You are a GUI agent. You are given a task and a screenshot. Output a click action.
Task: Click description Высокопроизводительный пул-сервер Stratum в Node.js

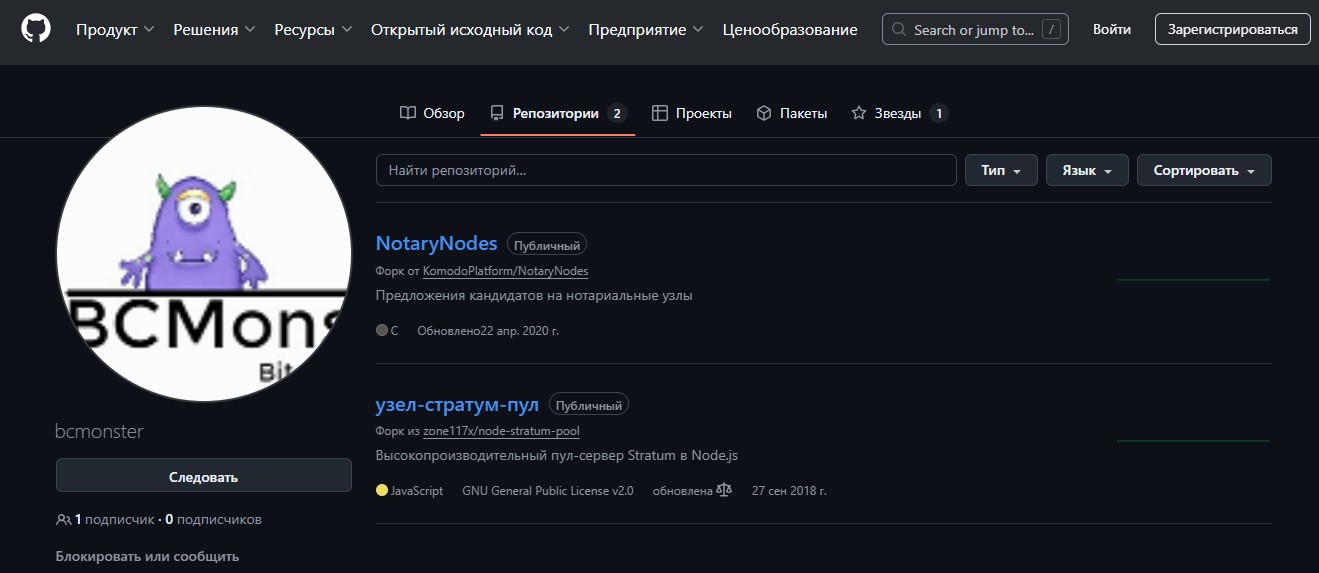point(557,456)
